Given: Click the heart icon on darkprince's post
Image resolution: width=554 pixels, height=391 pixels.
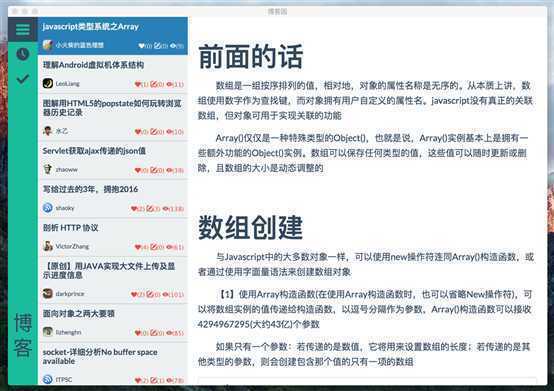Looking at the screenshot, I should pos(134,294).
